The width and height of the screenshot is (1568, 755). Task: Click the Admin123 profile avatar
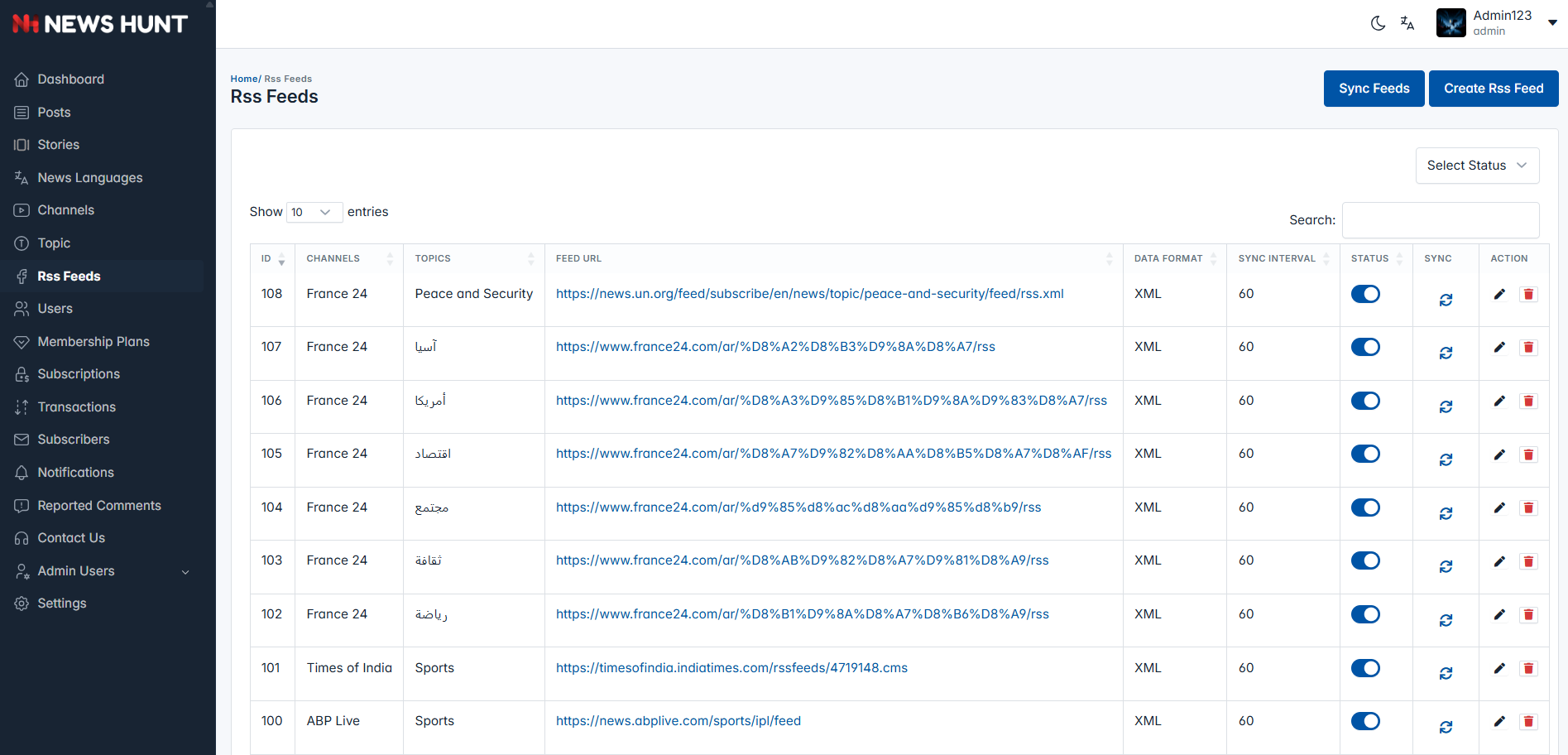click(x=1451, y=23)
